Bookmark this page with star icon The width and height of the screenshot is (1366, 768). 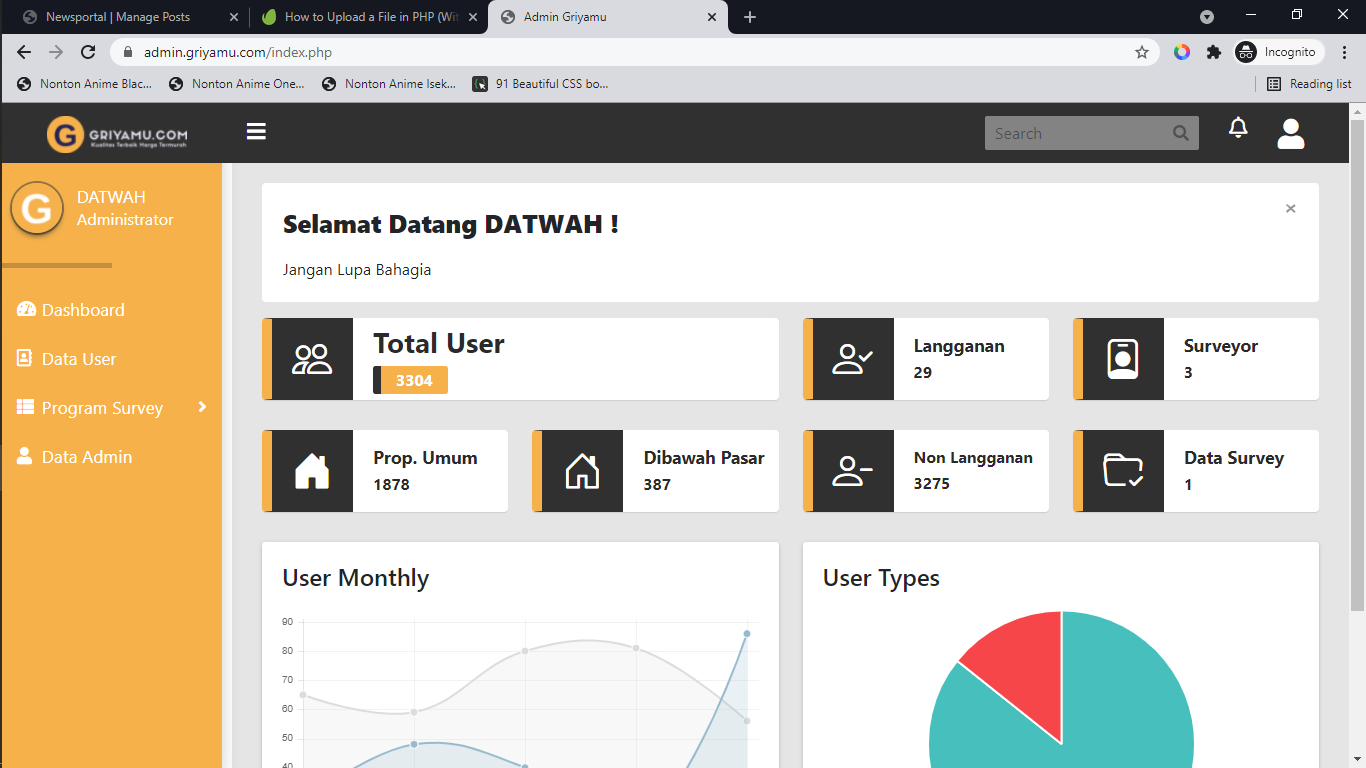[x=1141, y=52]
